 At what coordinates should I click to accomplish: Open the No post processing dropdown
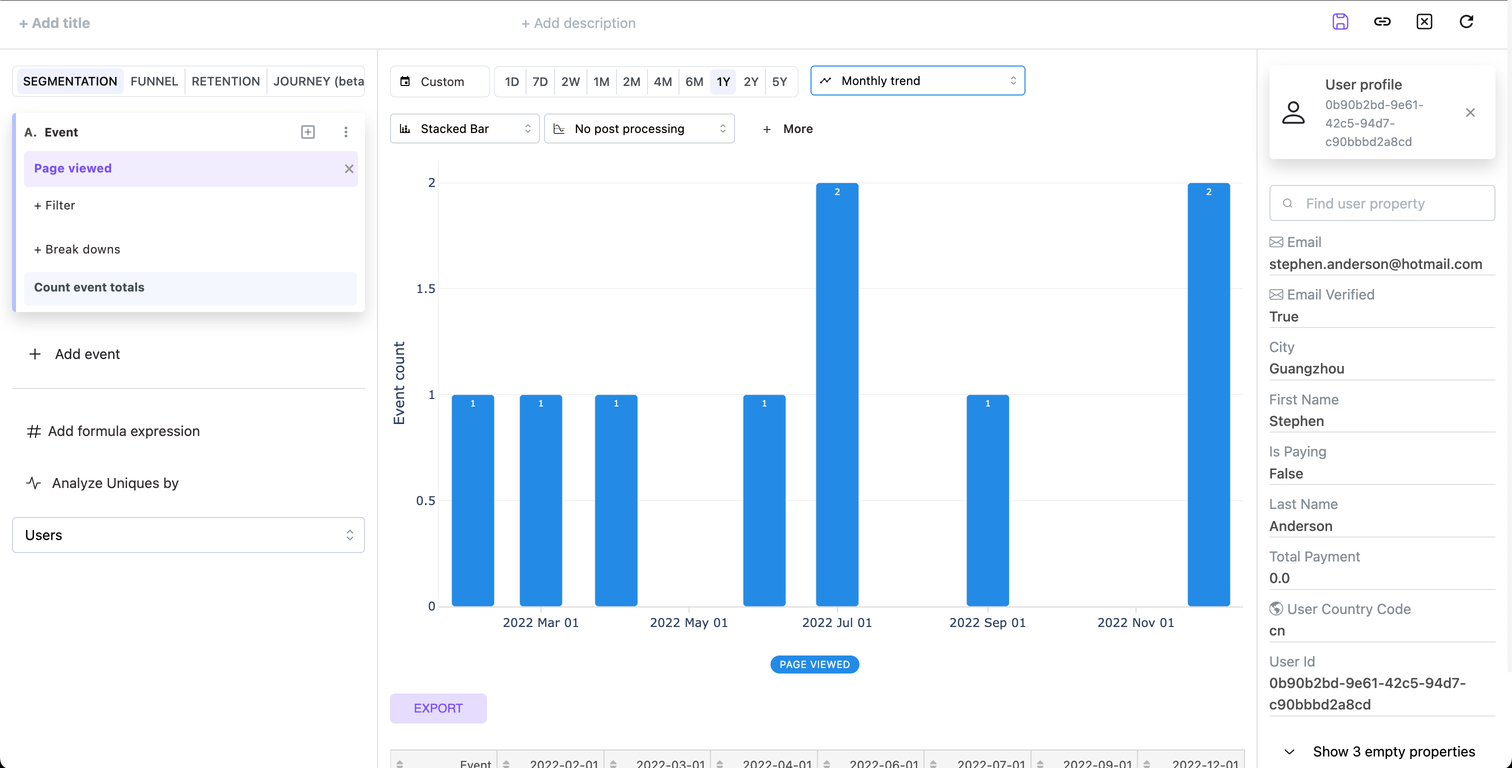point(639,129)
